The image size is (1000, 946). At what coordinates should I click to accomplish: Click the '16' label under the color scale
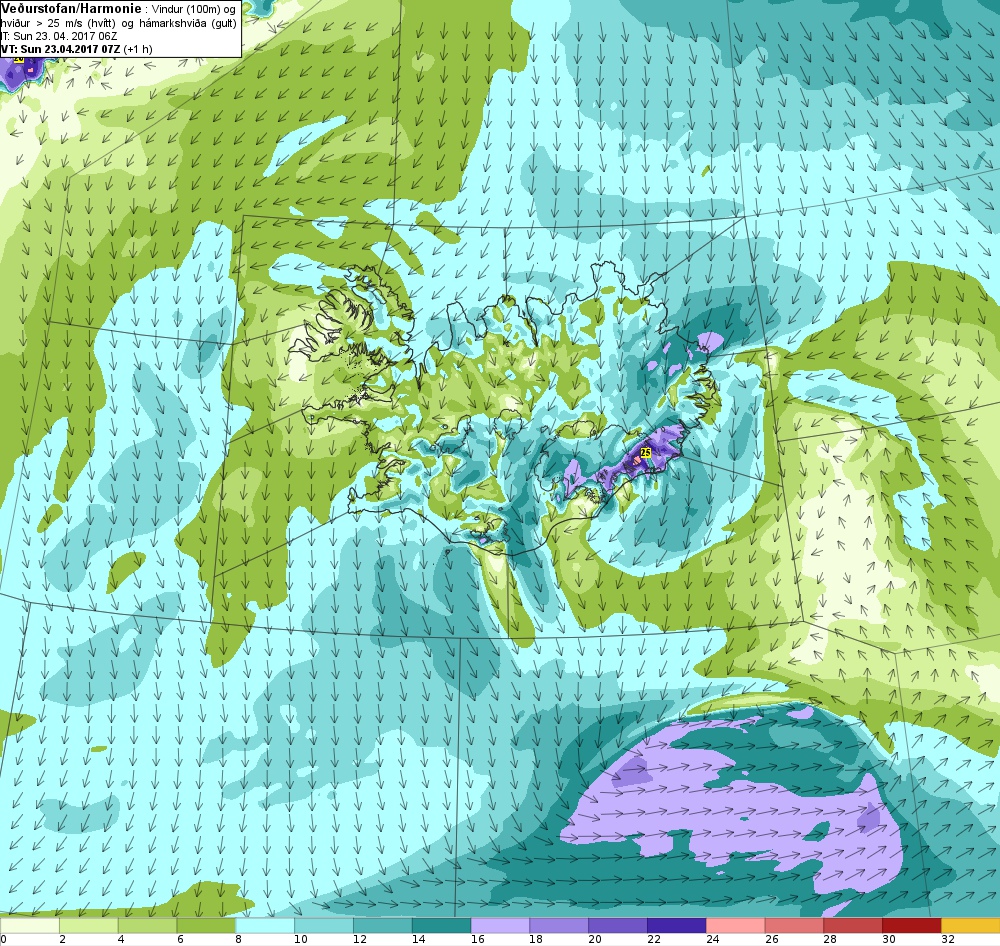pos(477,939)
